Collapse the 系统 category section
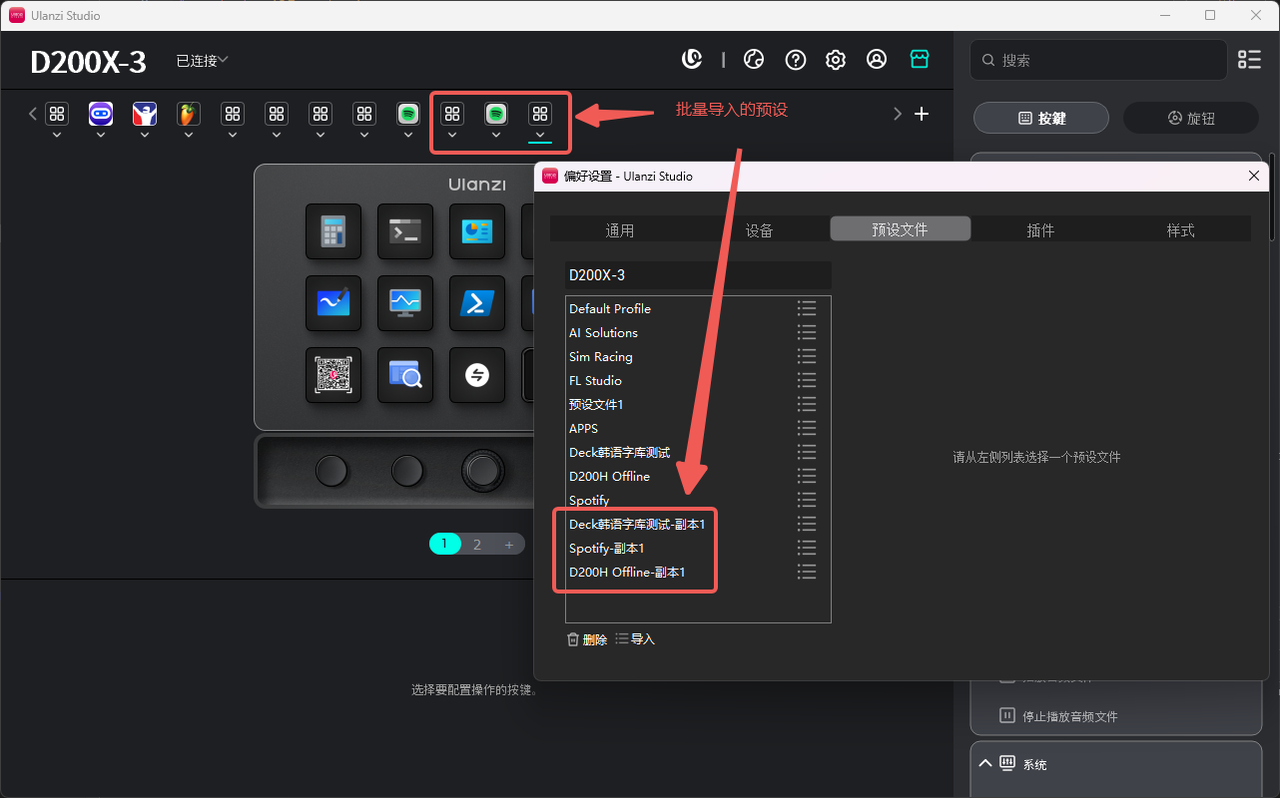The height and width of the screenshot is (798, 1280). (986, 764)
